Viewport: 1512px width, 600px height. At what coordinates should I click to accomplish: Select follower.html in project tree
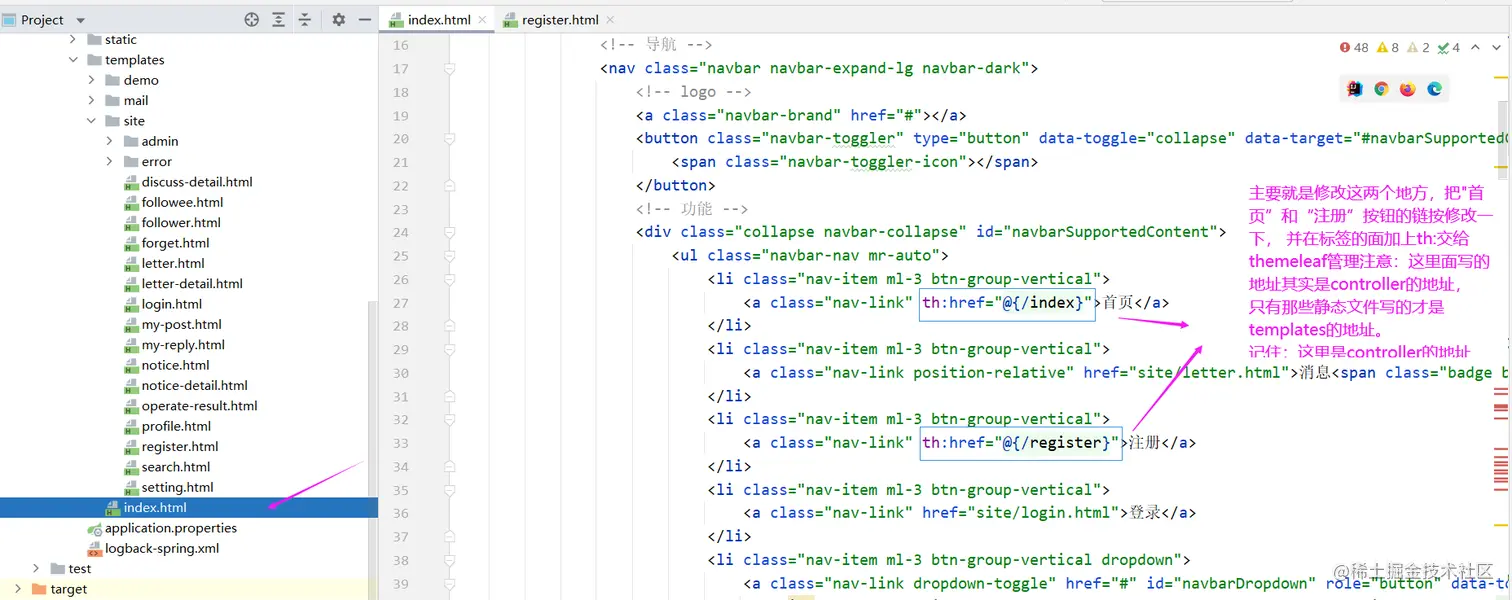172,222
